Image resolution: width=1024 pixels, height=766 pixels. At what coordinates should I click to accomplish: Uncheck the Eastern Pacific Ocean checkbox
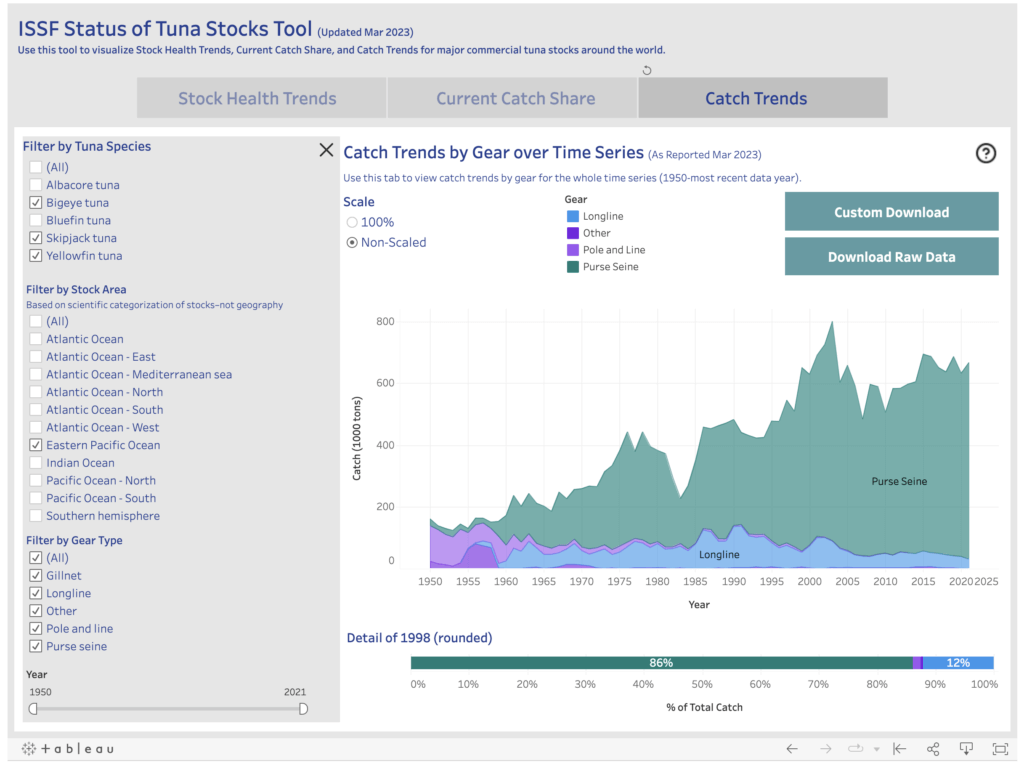(36, 445)
